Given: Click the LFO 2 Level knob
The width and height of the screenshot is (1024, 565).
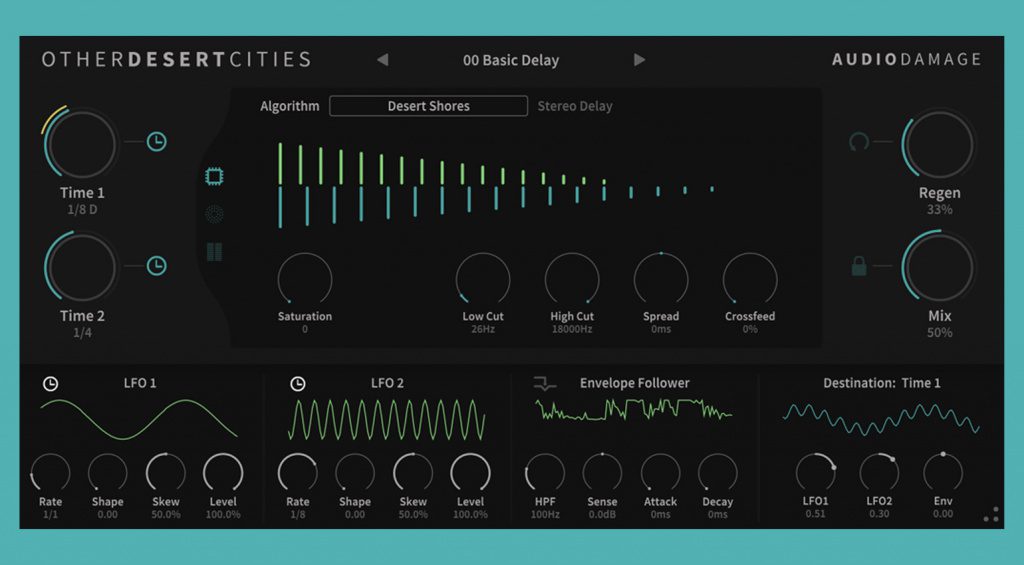Looking at the screenshot, I should click(x=471, y=473).
